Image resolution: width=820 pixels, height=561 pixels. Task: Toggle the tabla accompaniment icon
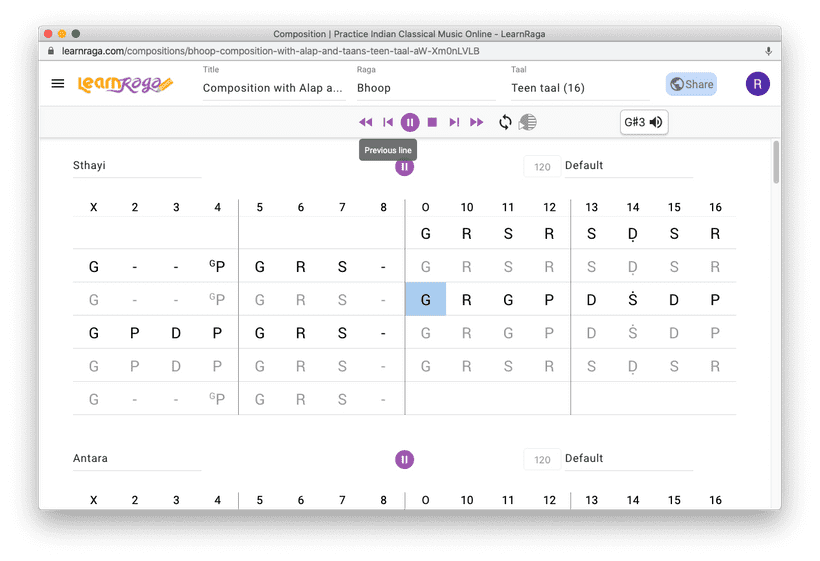[528, 122]
